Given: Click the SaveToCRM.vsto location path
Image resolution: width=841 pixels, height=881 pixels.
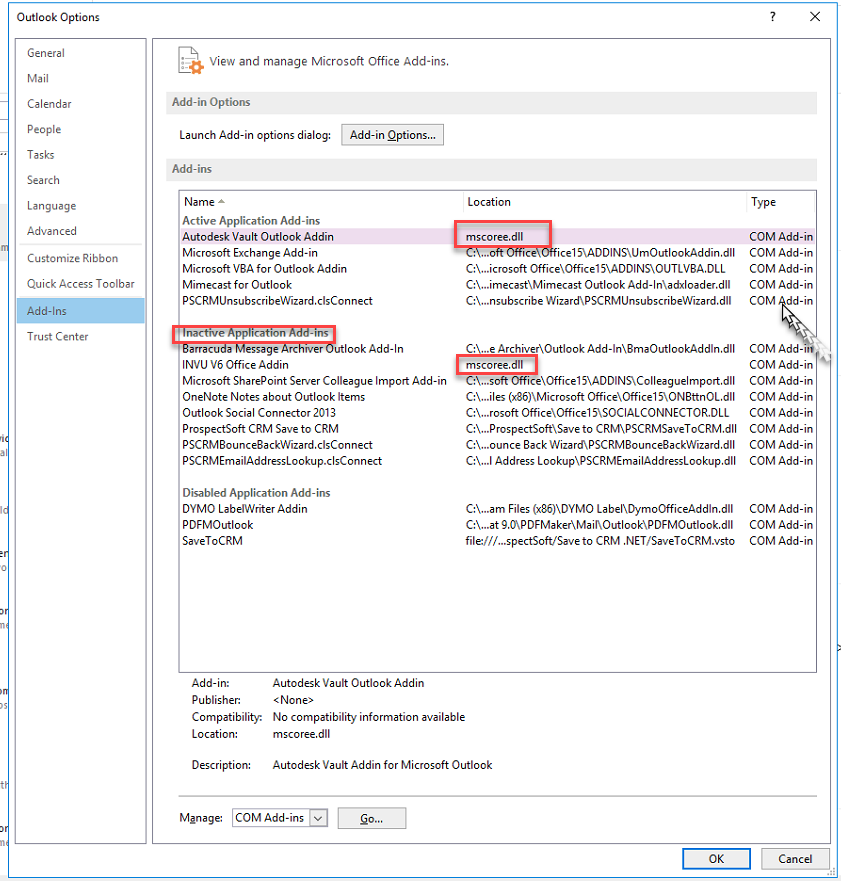Looking at the screenshot, I should coord(600,541).
